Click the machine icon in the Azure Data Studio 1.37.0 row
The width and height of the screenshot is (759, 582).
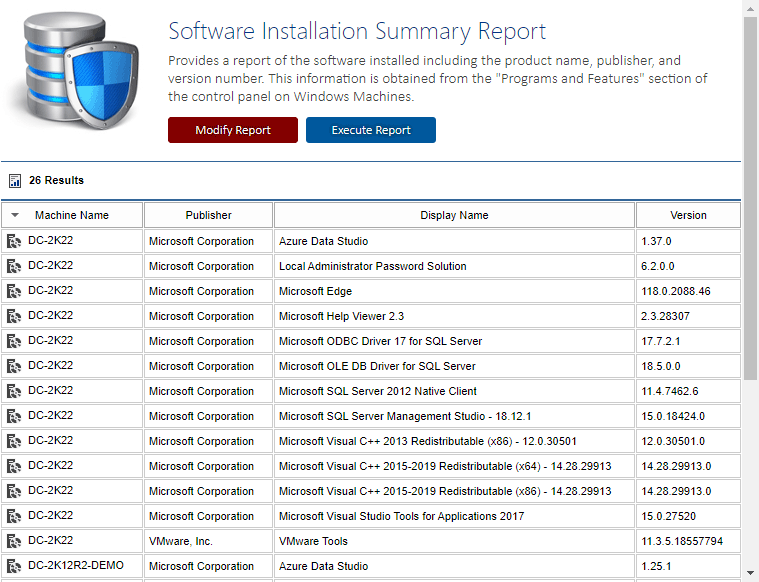pos(14,241)
